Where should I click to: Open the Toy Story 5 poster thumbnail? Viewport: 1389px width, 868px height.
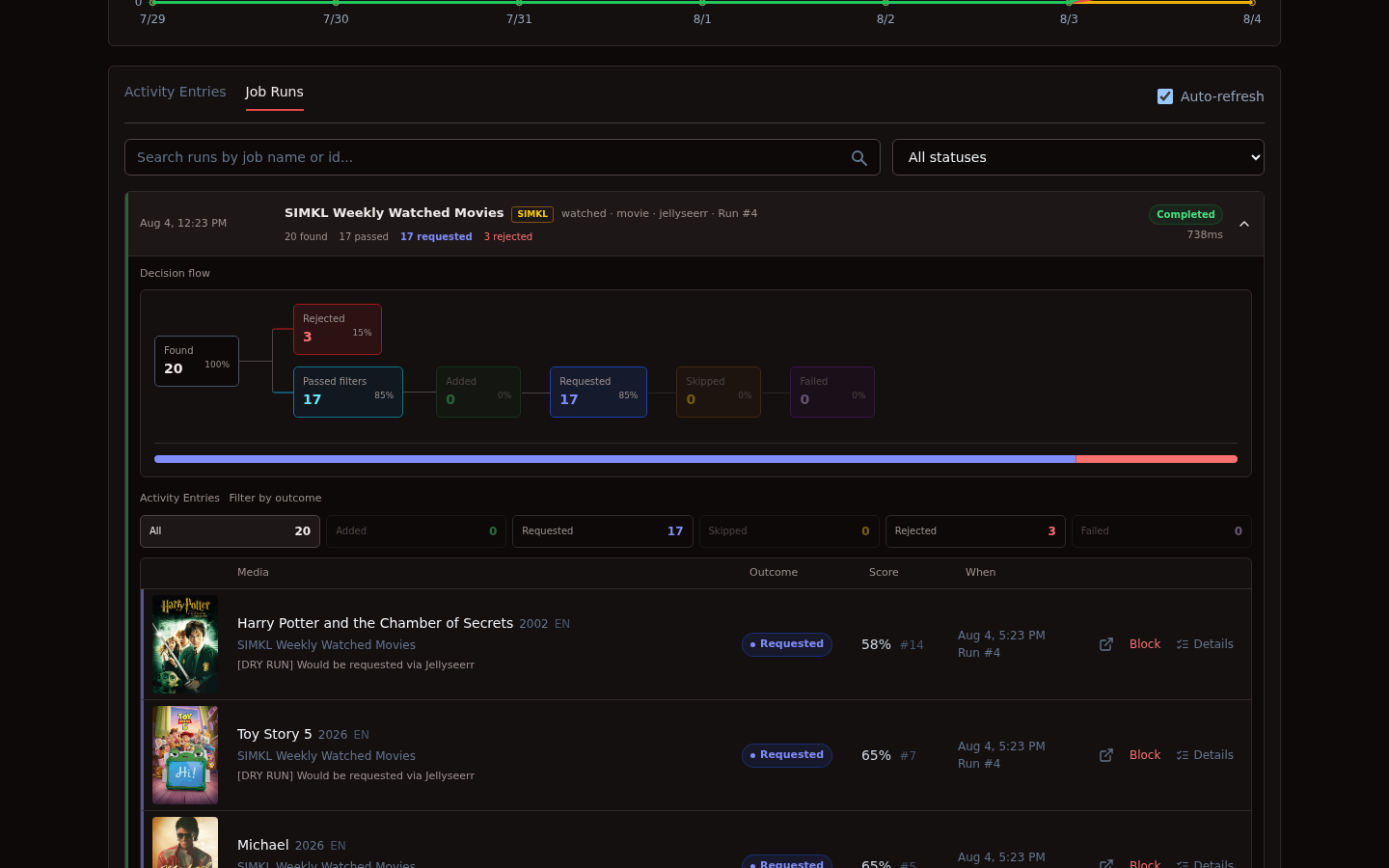pyautogui.click(x=185, y=755)
